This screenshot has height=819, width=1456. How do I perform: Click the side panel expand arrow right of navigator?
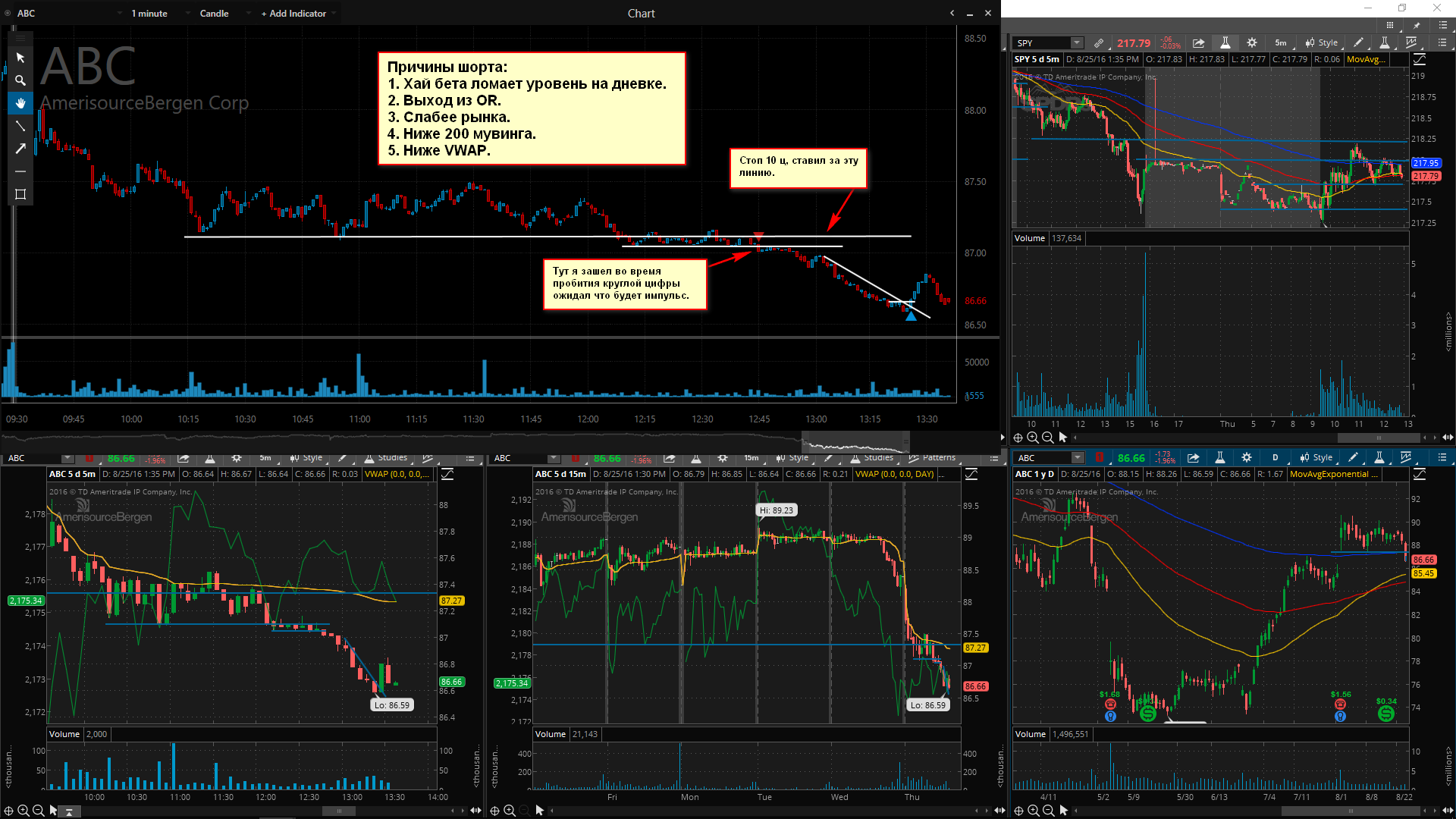(1003, 438)
